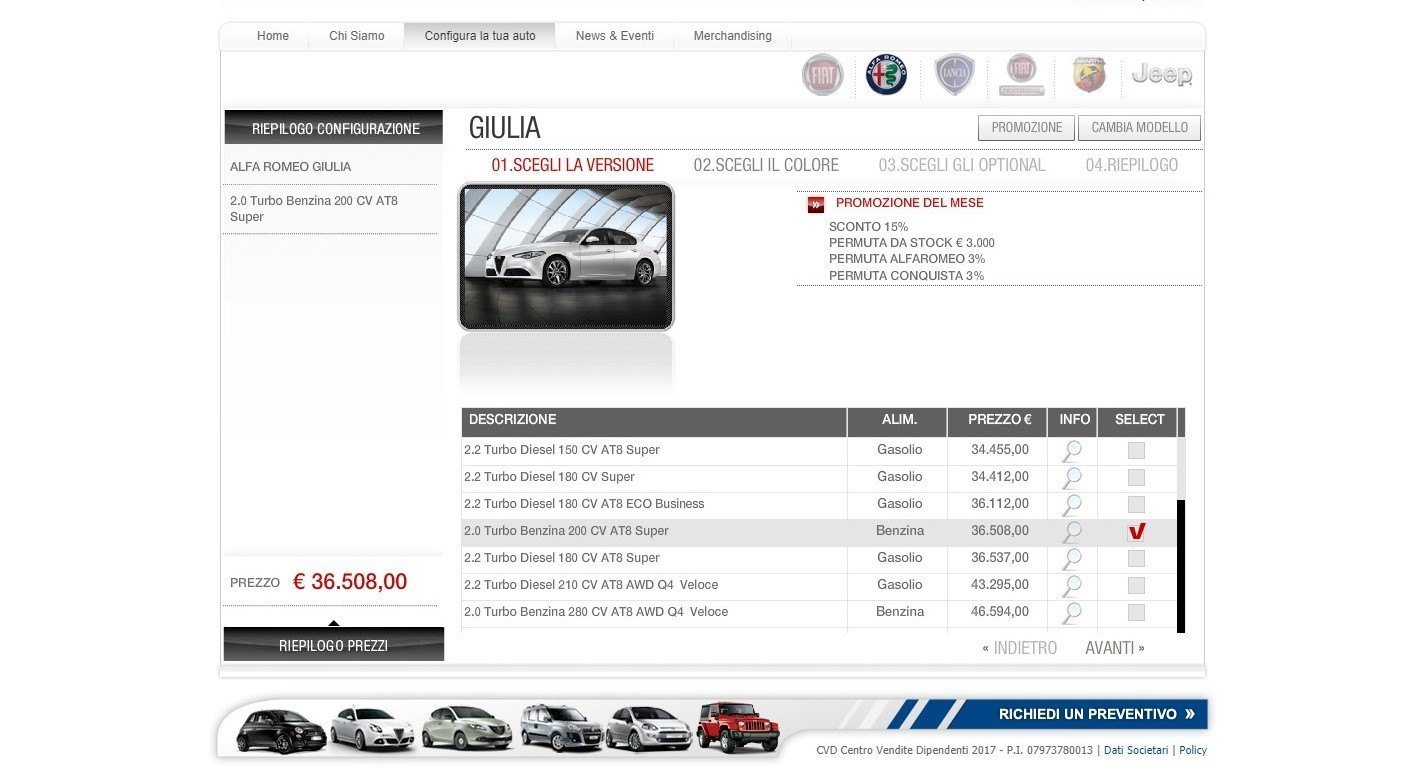The image size is (1417, 767).
Task: Select the Abarth brand logo
Action: click(1089, 75)
